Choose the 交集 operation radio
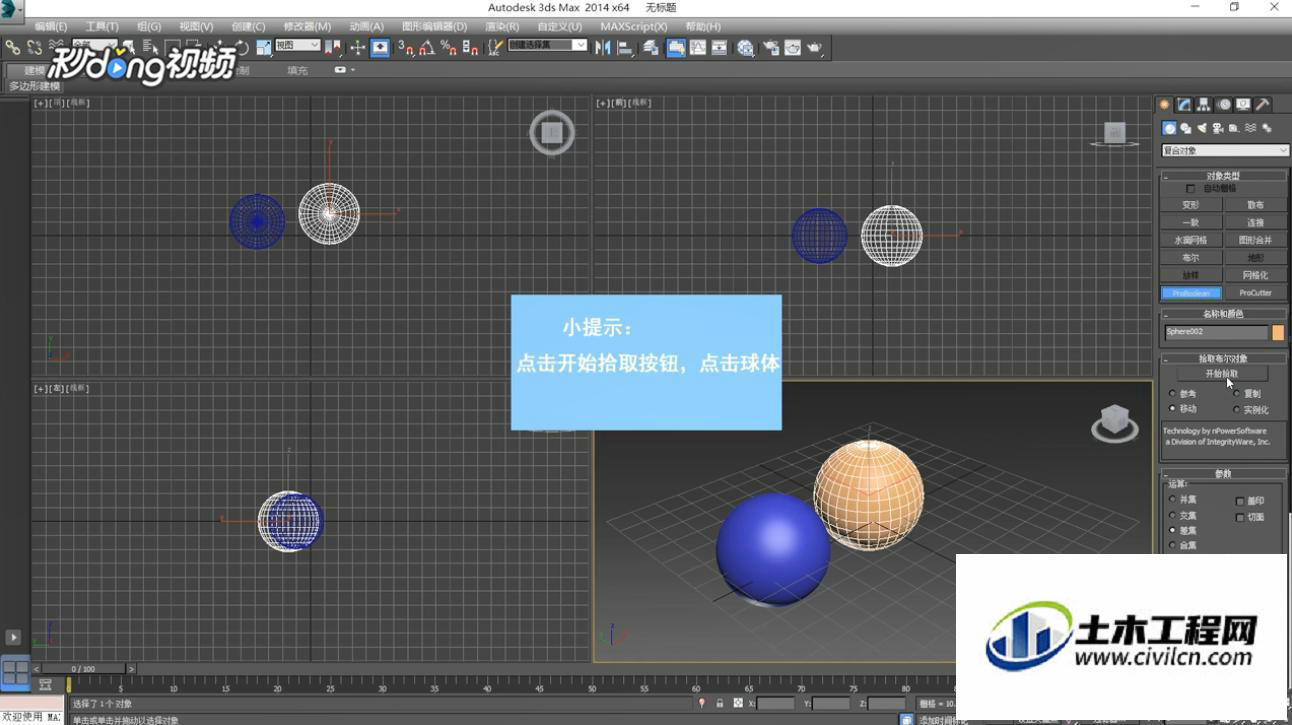This screenshot has width=1292, height=725. [x=1173, y=515]
